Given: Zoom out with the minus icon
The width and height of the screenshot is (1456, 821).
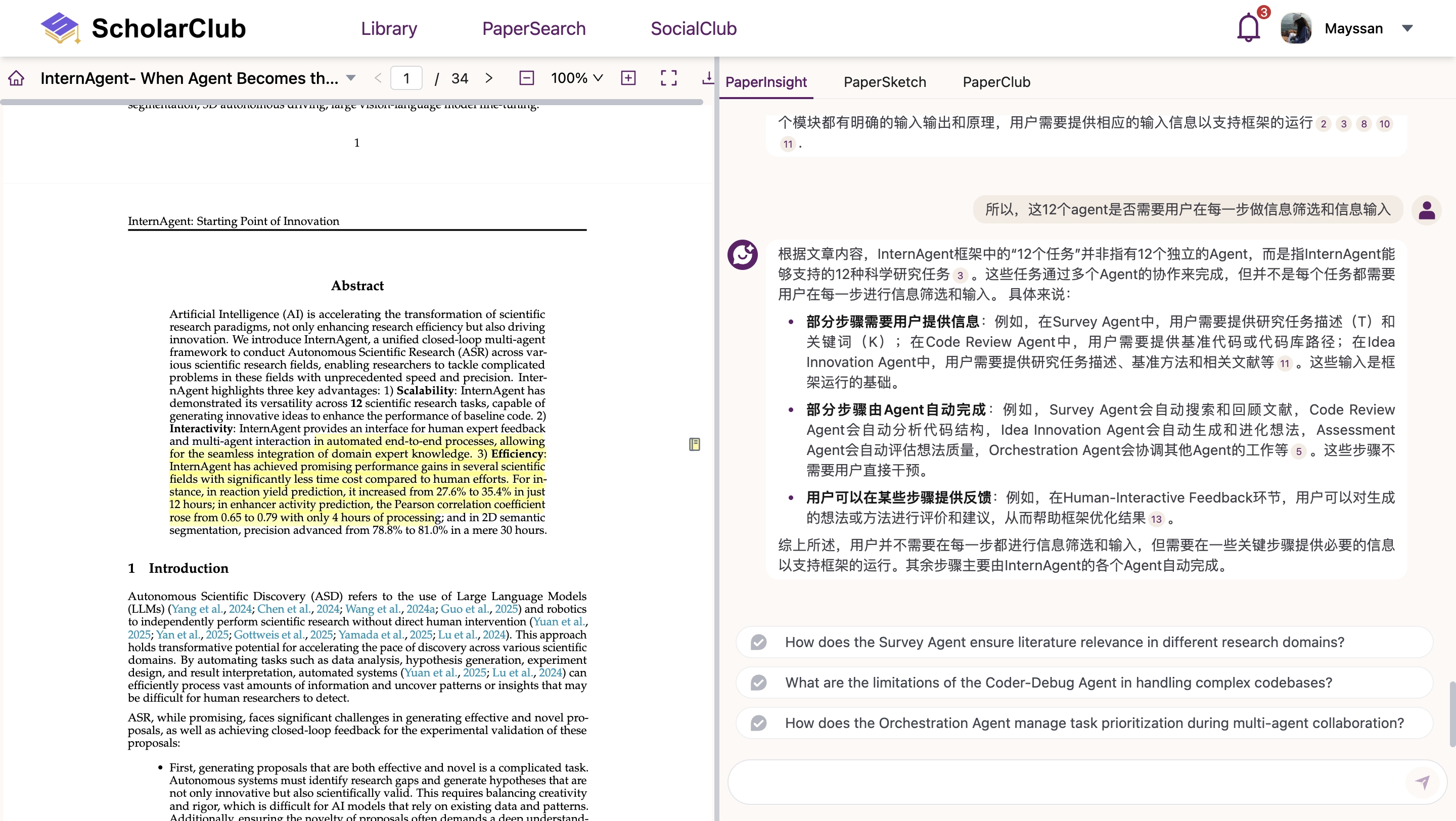Looking at the screenshot, I should point(526,78).
